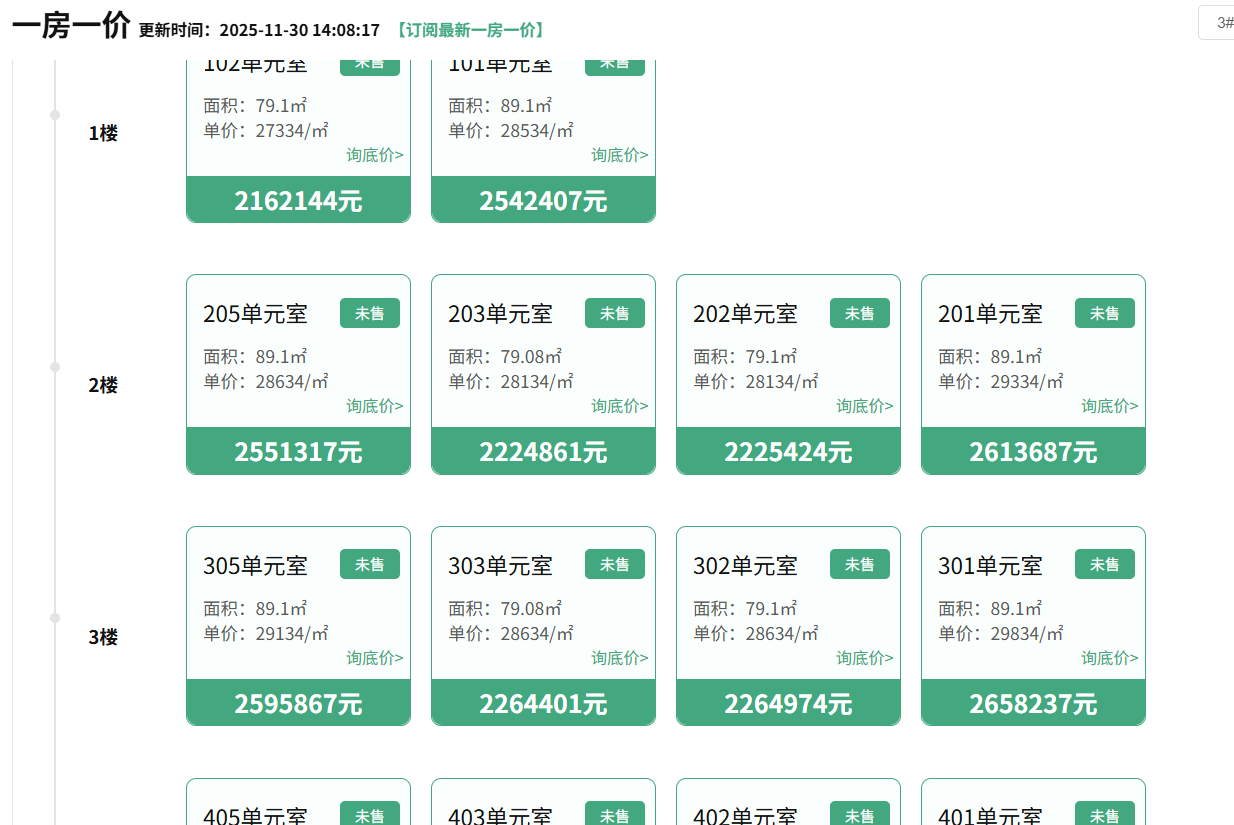Image resolution: width=1234 pixels, height=825 pixels.
Task: Select the 1楼 floor label
Action: (103, 133)
